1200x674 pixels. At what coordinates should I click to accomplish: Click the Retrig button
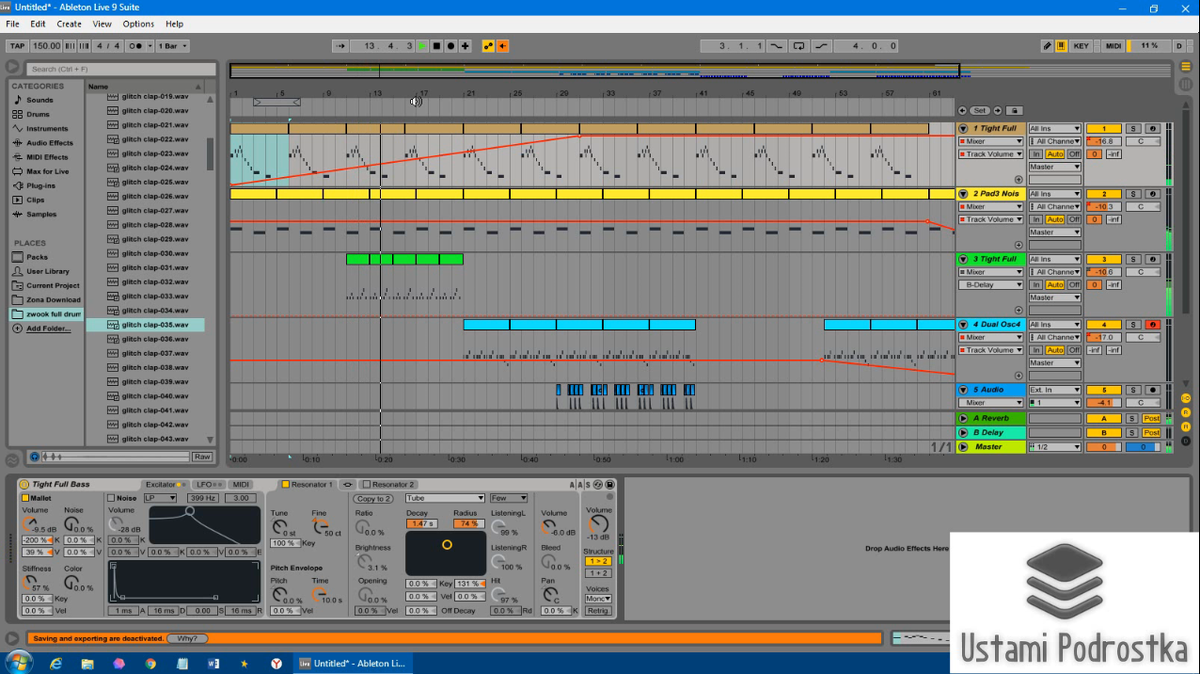(x=597, y=610)
